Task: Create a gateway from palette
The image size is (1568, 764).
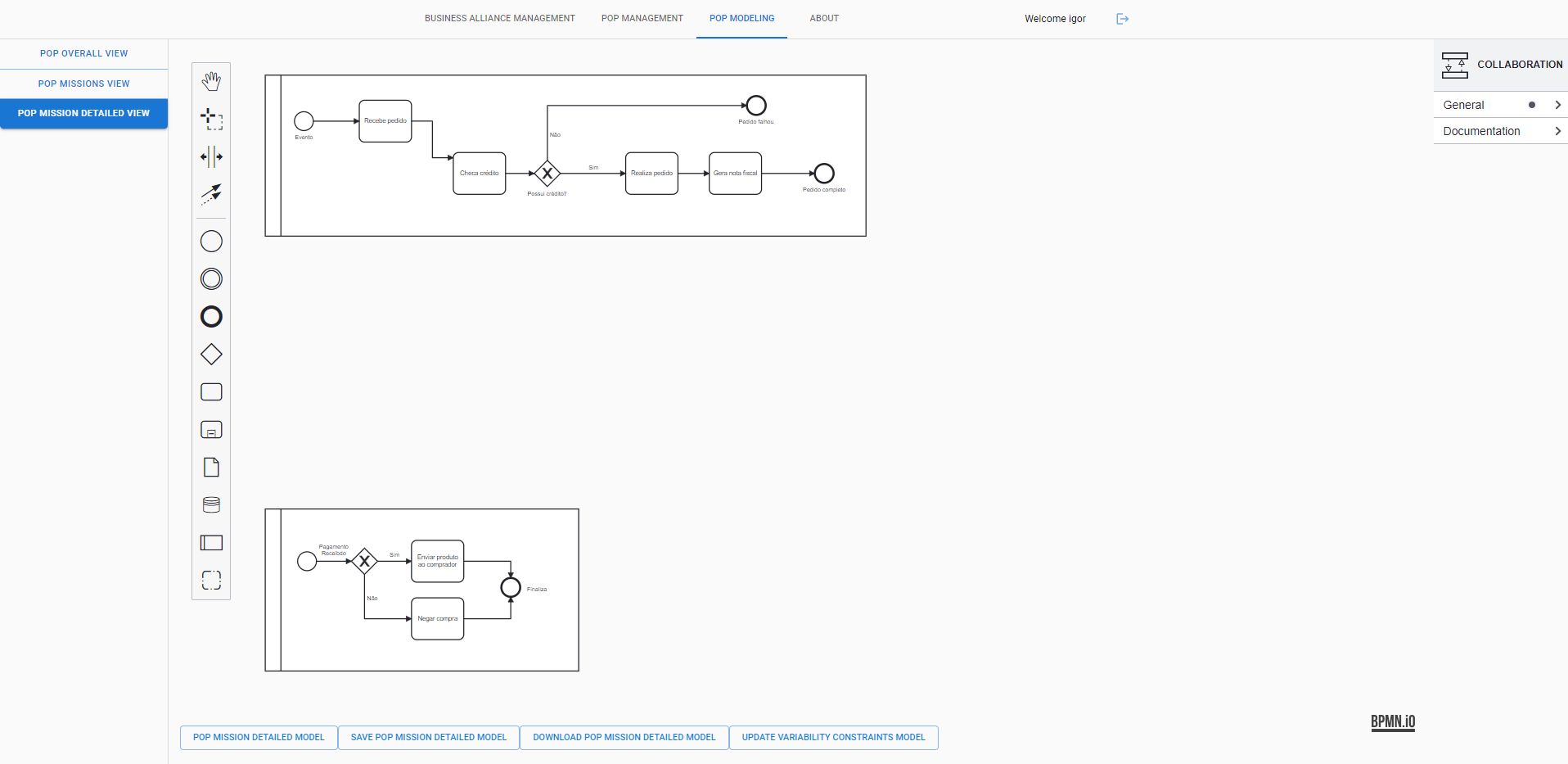Action: tap(211, 355)
